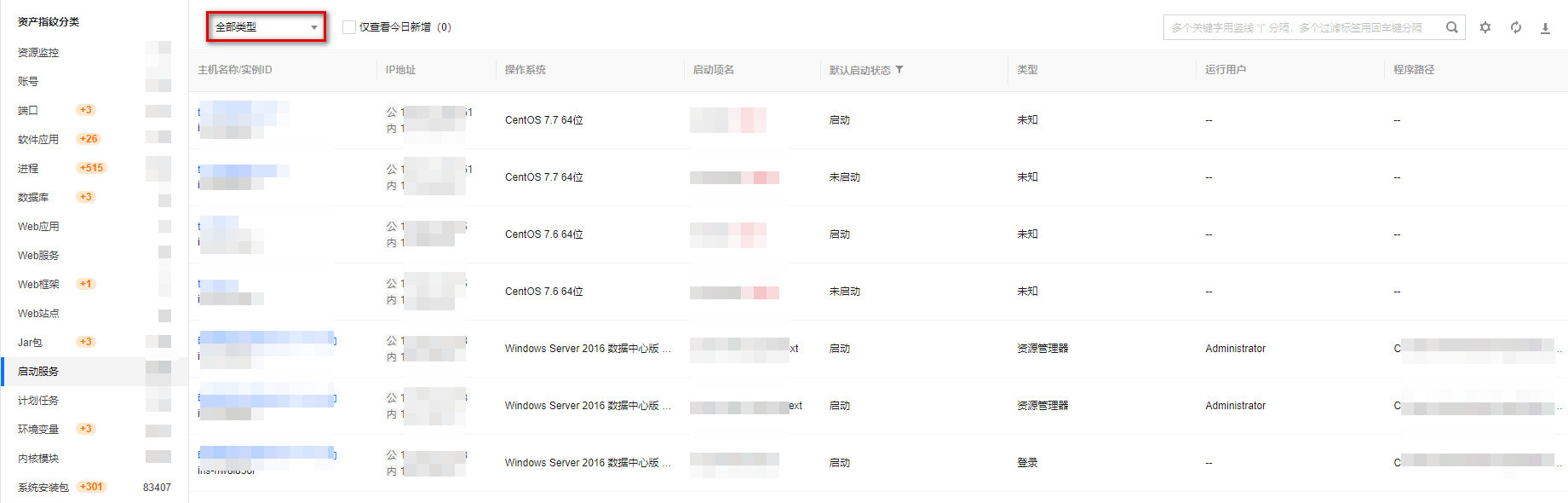
Task: Enable the 仅查看今日新增 checkbox
Action: coord(349,27)
